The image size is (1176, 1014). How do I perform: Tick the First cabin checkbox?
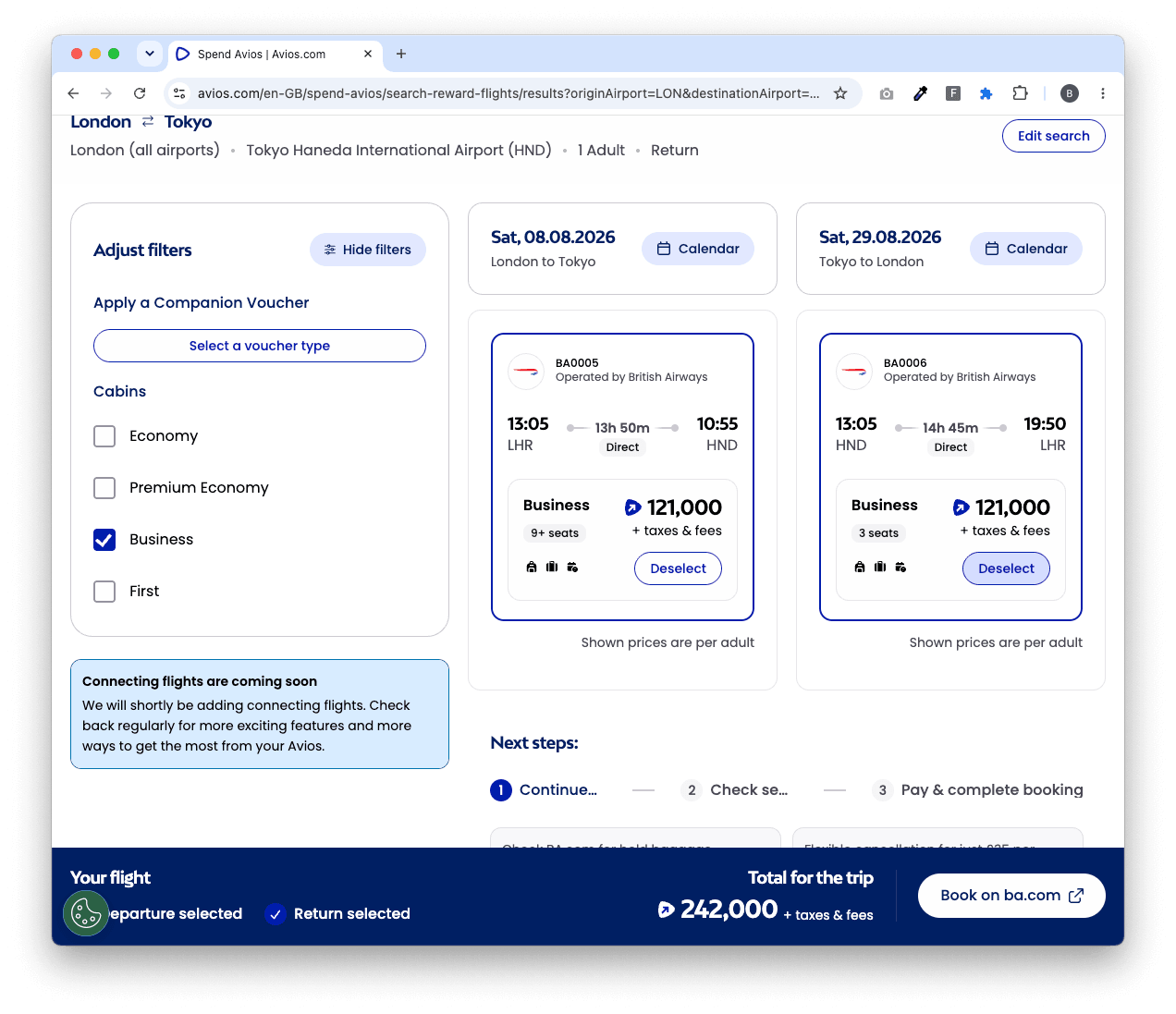point(104,592)
